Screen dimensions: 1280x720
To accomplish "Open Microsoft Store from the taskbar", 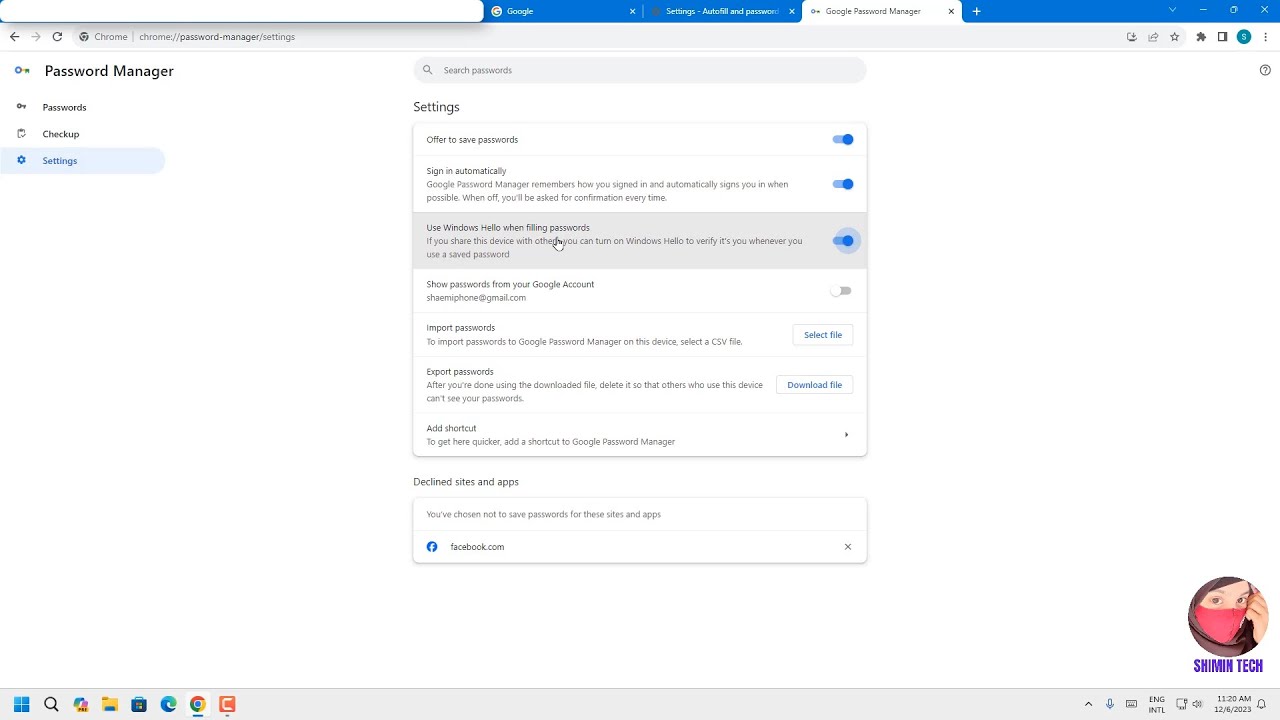I will tap(139, 704).
